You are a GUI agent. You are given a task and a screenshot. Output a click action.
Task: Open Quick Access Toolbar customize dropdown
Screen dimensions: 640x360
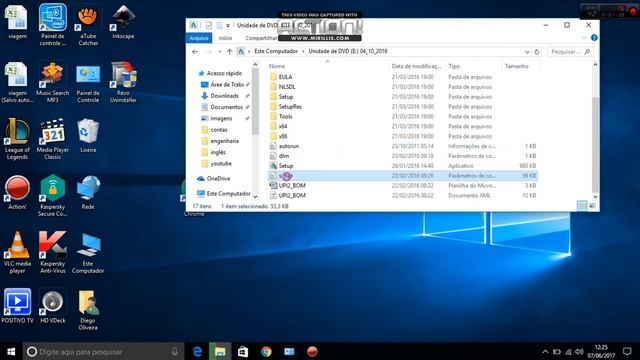(228, 26)
